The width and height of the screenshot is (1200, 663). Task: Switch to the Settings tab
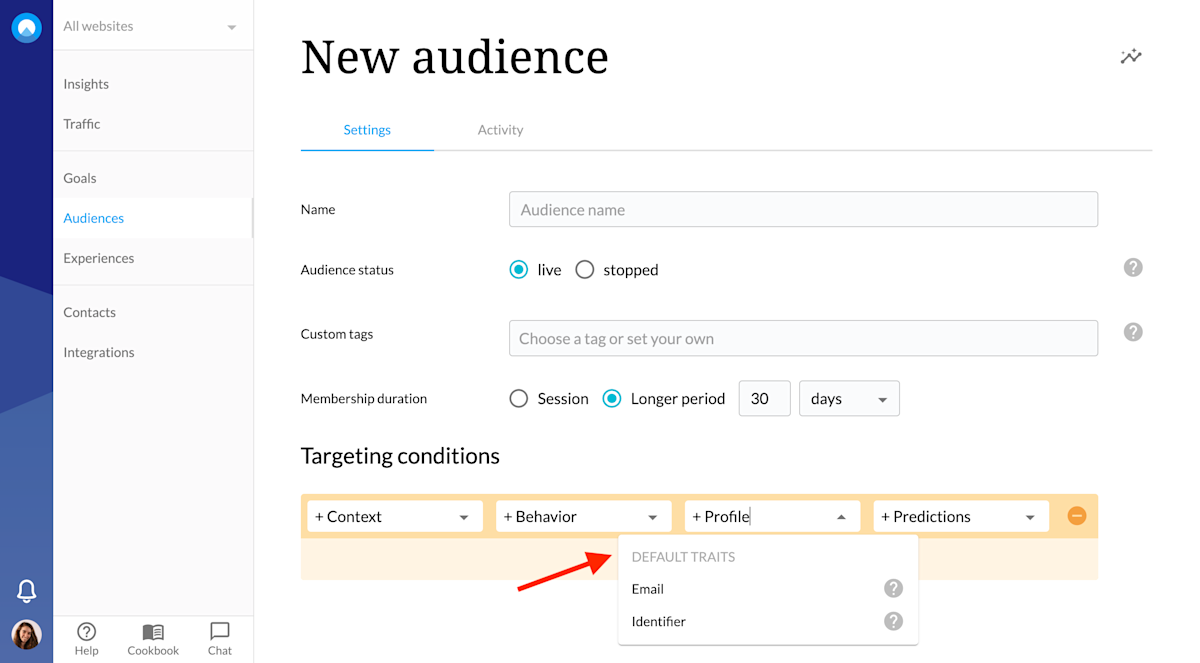click(367, 130)
